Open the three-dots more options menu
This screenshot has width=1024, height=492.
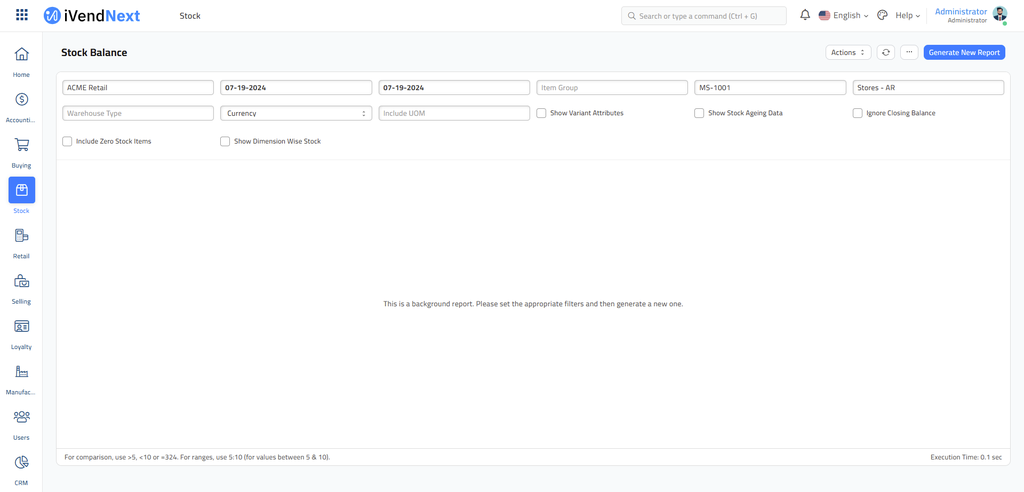coord(909,52)
